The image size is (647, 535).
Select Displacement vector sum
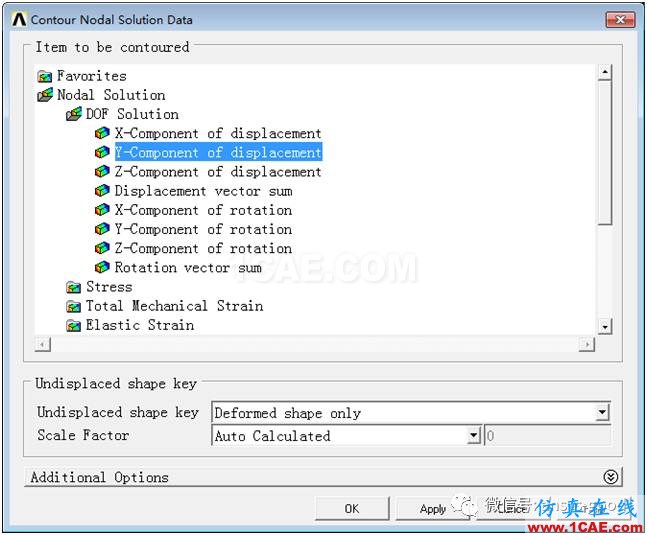coord(203,191)
